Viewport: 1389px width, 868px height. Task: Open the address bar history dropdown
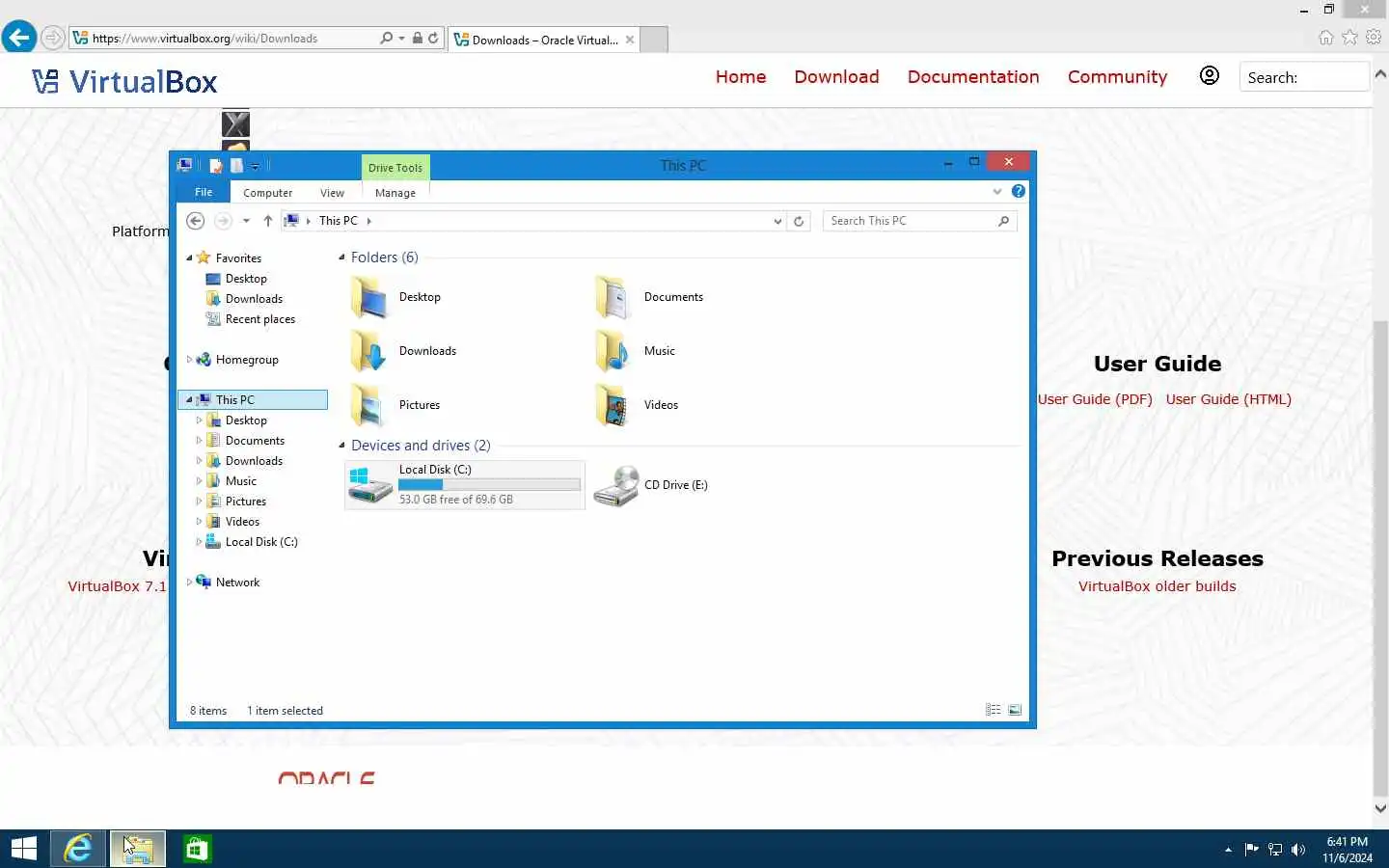(777, 221)
